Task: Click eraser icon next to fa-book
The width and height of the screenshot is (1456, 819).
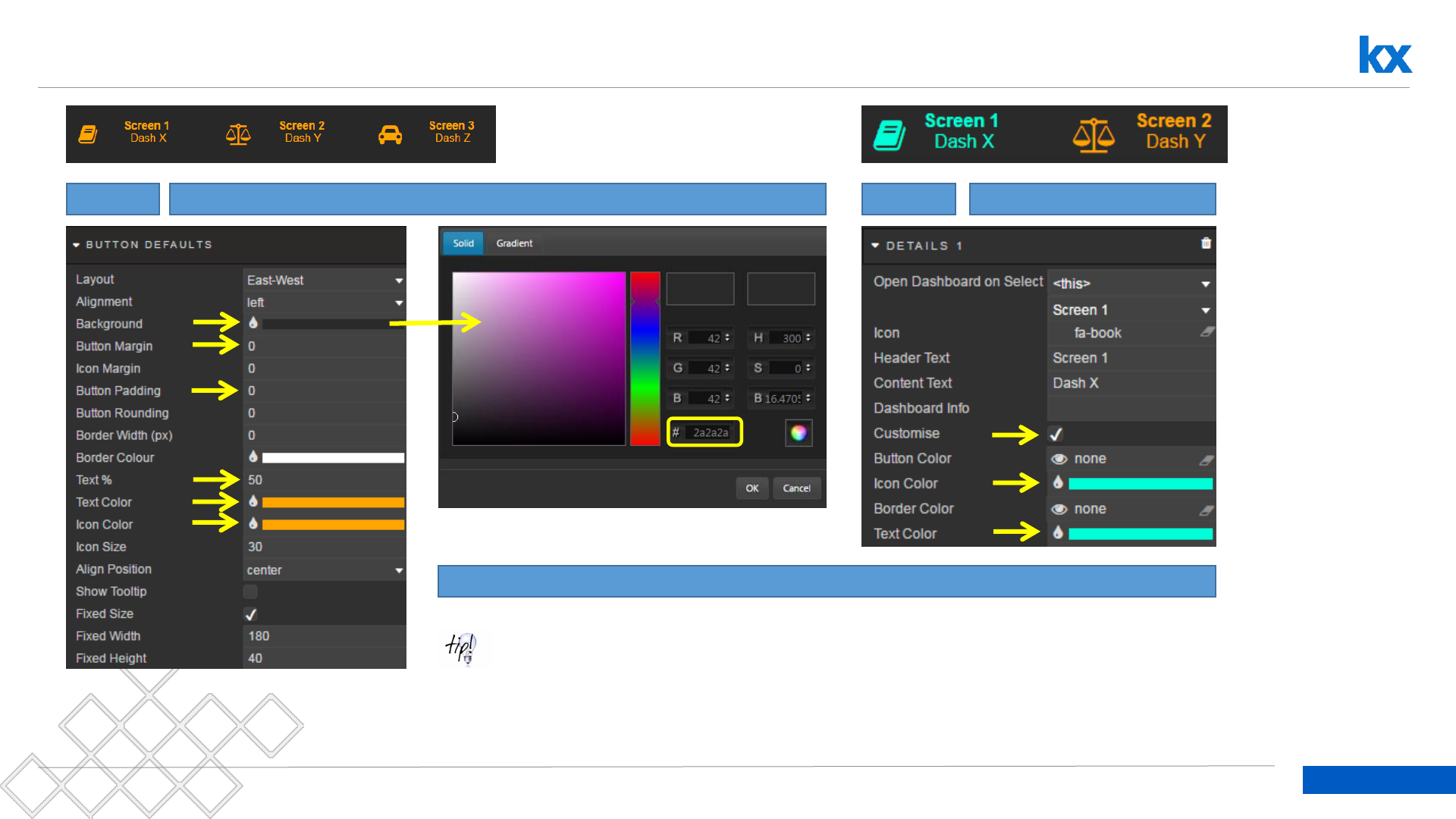Action: coord(1207,332)
